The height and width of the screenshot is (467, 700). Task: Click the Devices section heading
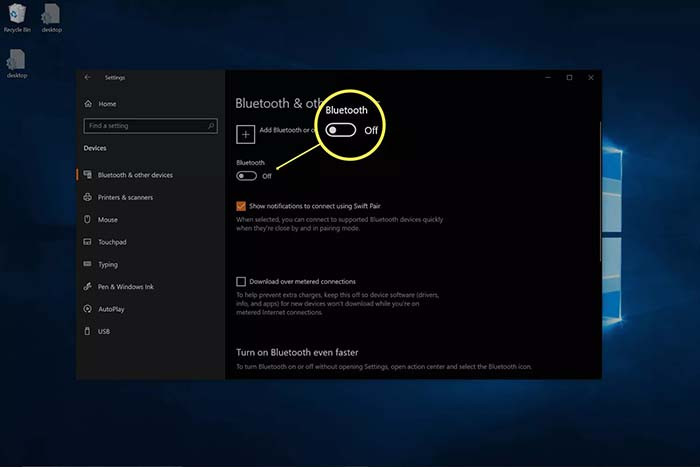(x=95, y=148)
